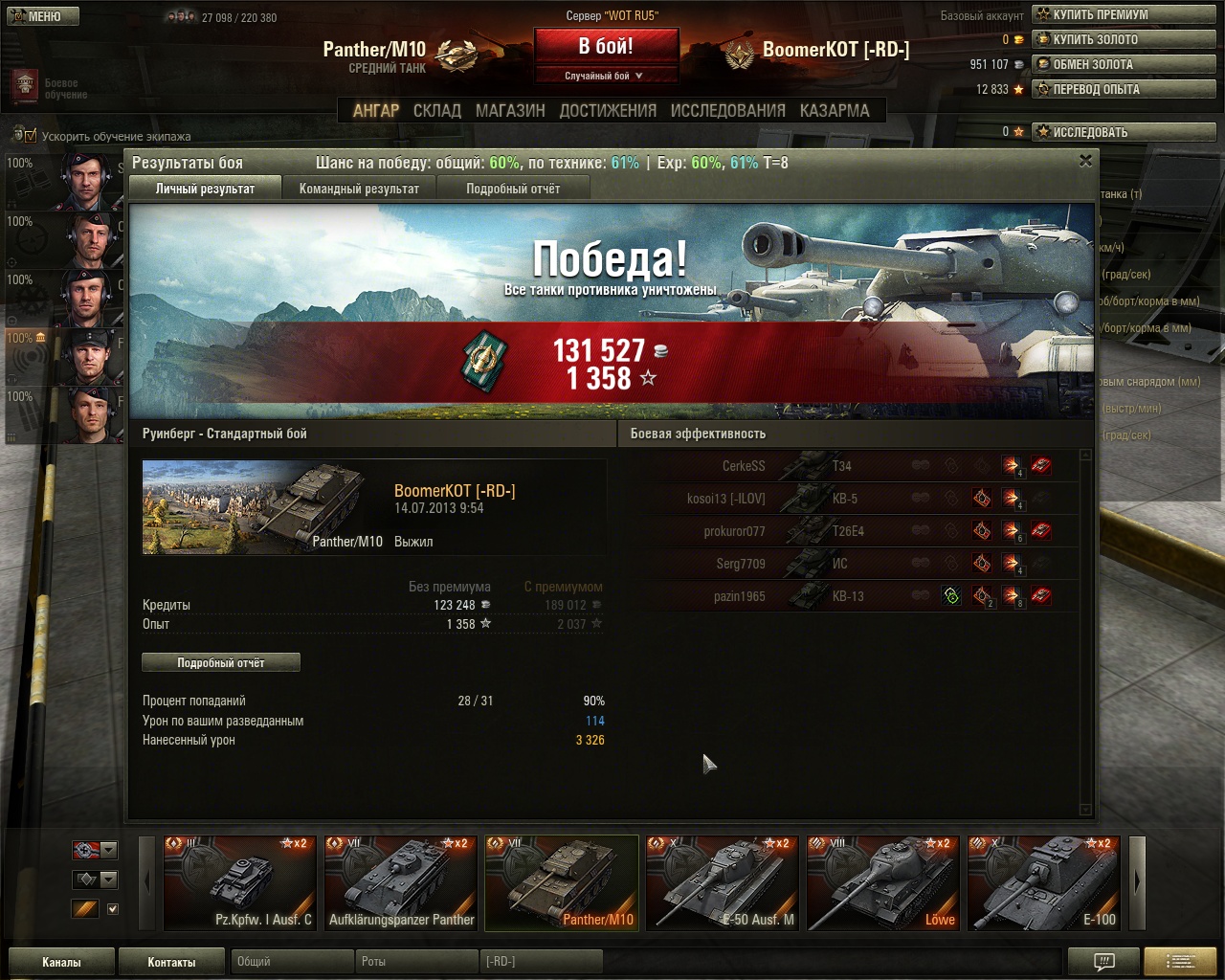Viewport: 1225px width, 980px height.
Task: Open the ИССЛЕДОВАНИЯ menu item
Action: pos(727,111)
